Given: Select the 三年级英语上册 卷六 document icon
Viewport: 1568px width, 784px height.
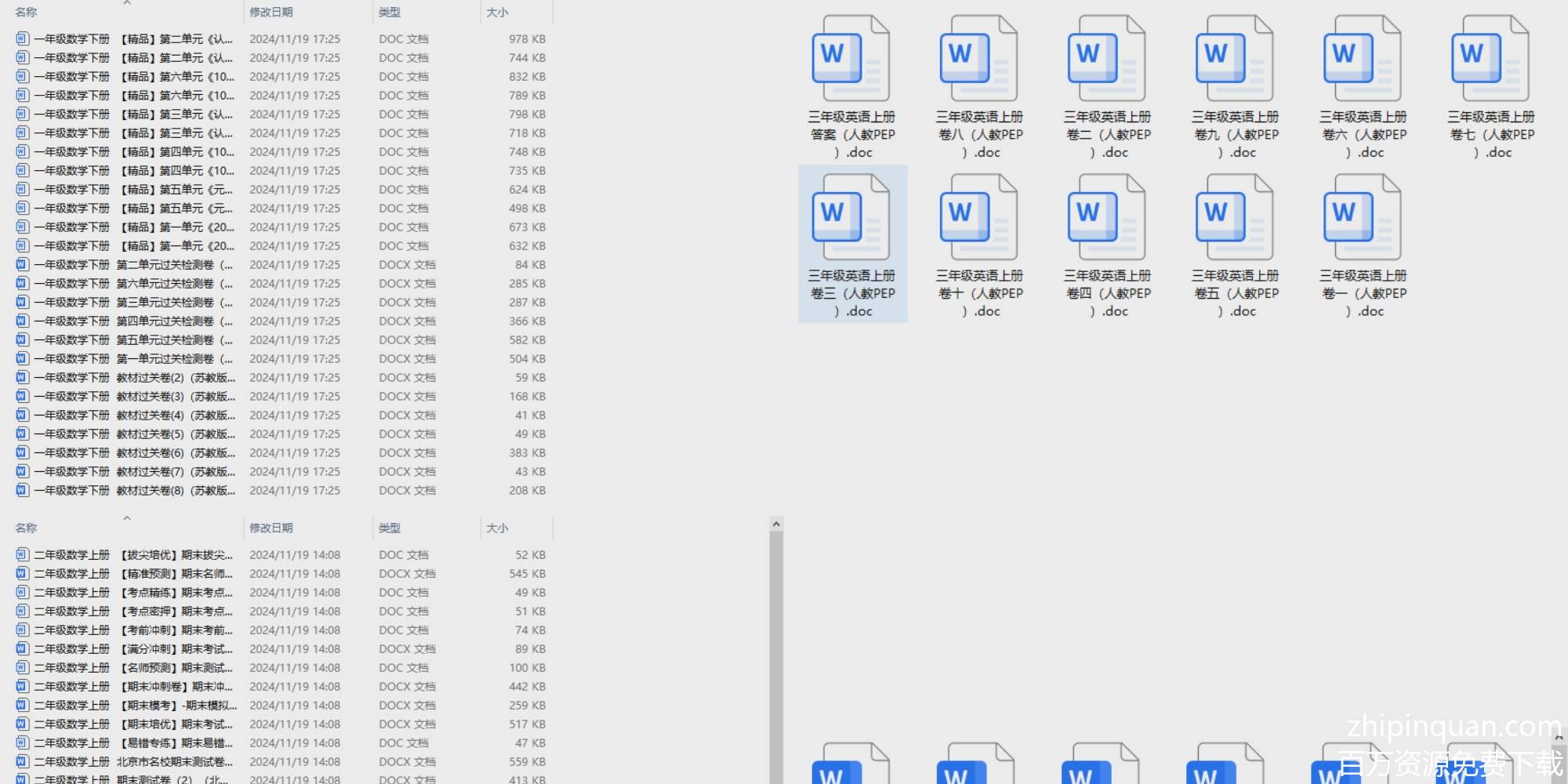Looking at the screenshot, I should pyautogui.click(x=1363, y=60).
